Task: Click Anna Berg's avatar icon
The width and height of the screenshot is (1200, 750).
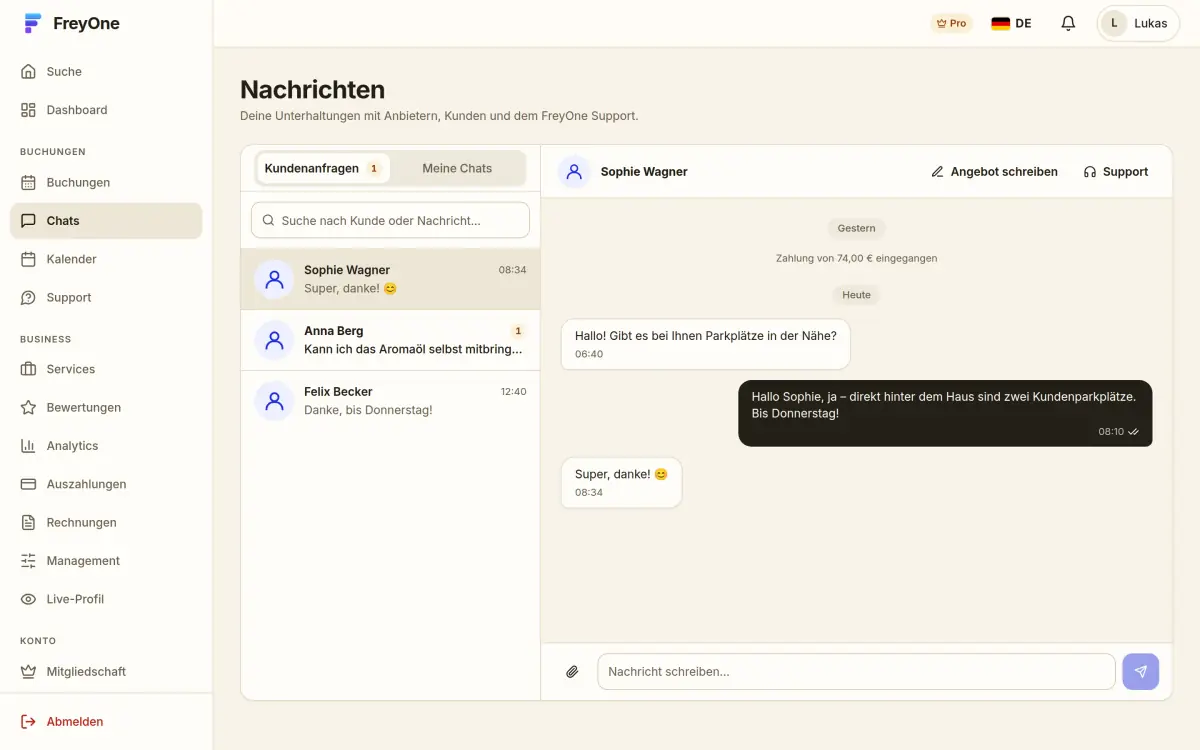Action: click(x=274, y=341)
